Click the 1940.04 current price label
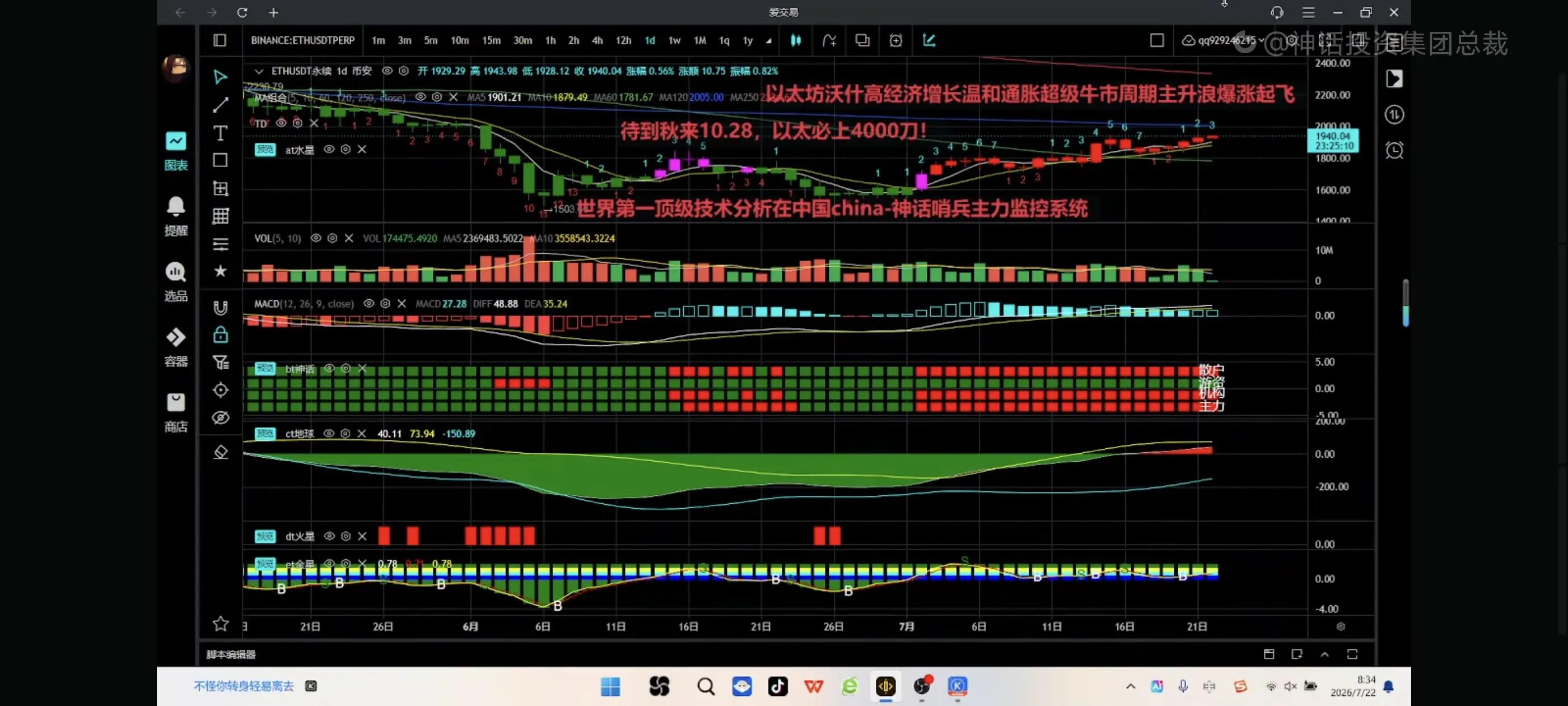The image size is (1568, 706). (1333, 141)
